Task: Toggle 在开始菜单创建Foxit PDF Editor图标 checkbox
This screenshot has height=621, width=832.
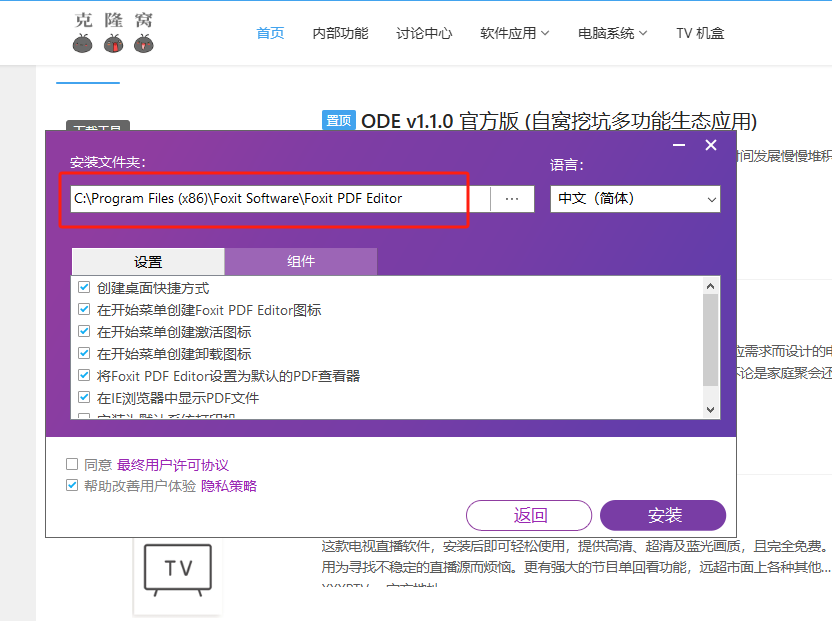Action: pos(84,309)
